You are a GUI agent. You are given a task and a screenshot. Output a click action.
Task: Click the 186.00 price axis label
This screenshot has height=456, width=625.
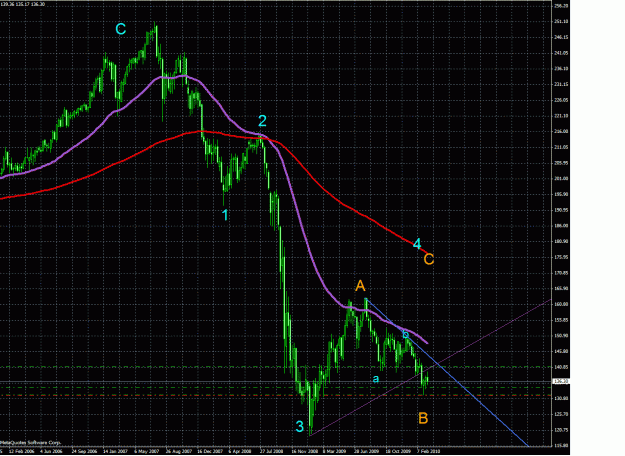tap(561, 226)
